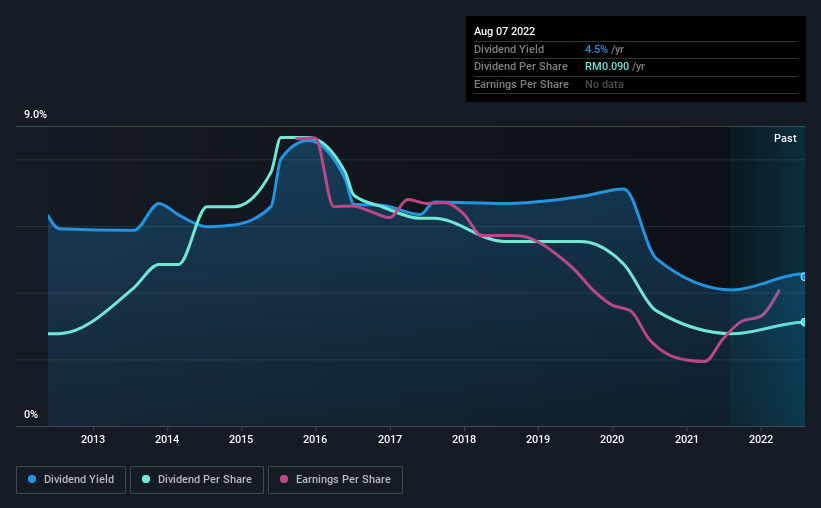The height and width of the screenshot is (508, 821).
Task: Toggle the Dividend Yield legend series
Action: pos(71,480)
